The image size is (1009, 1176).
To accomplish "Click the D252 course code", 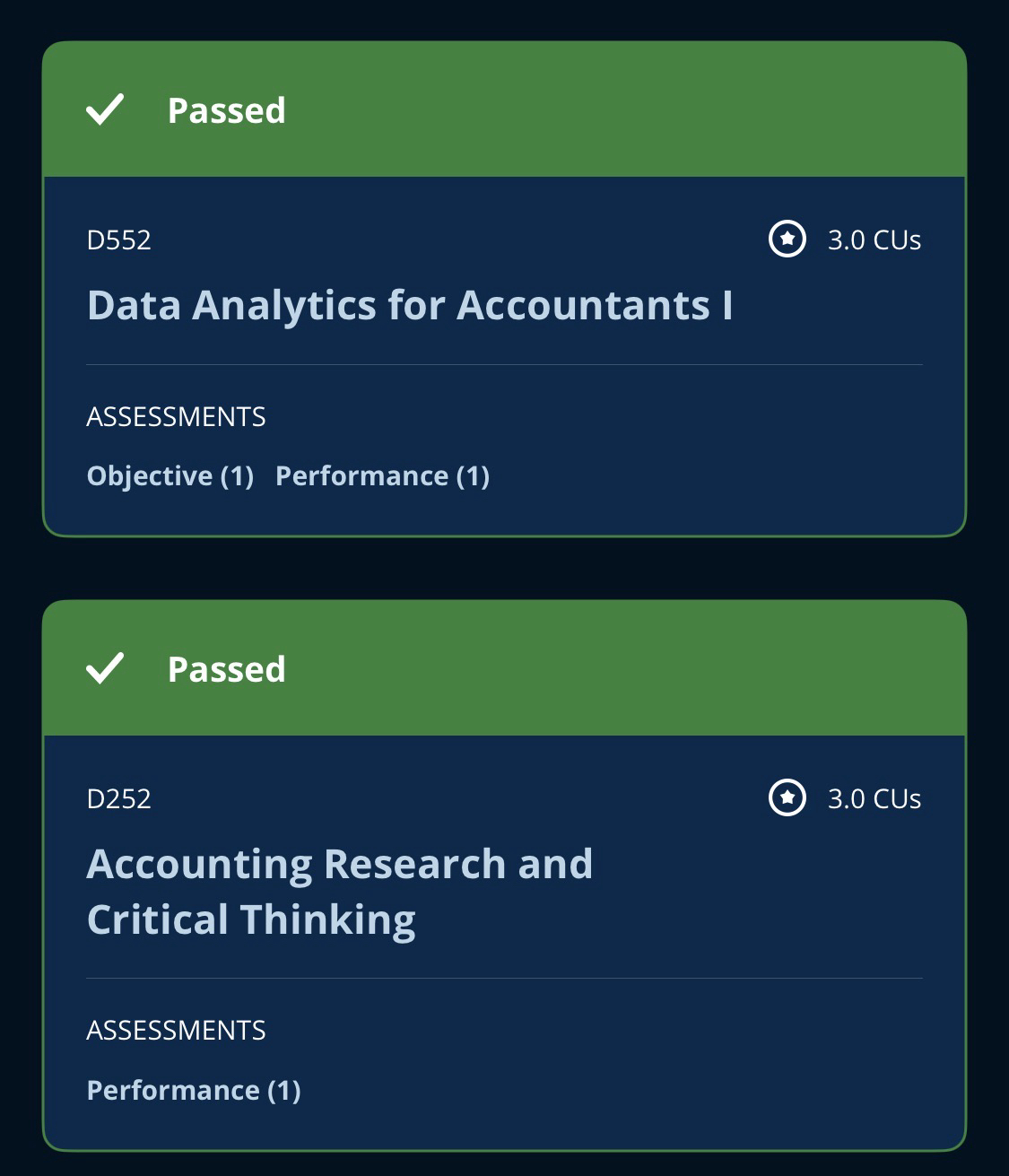I will [x=118, y=799].
